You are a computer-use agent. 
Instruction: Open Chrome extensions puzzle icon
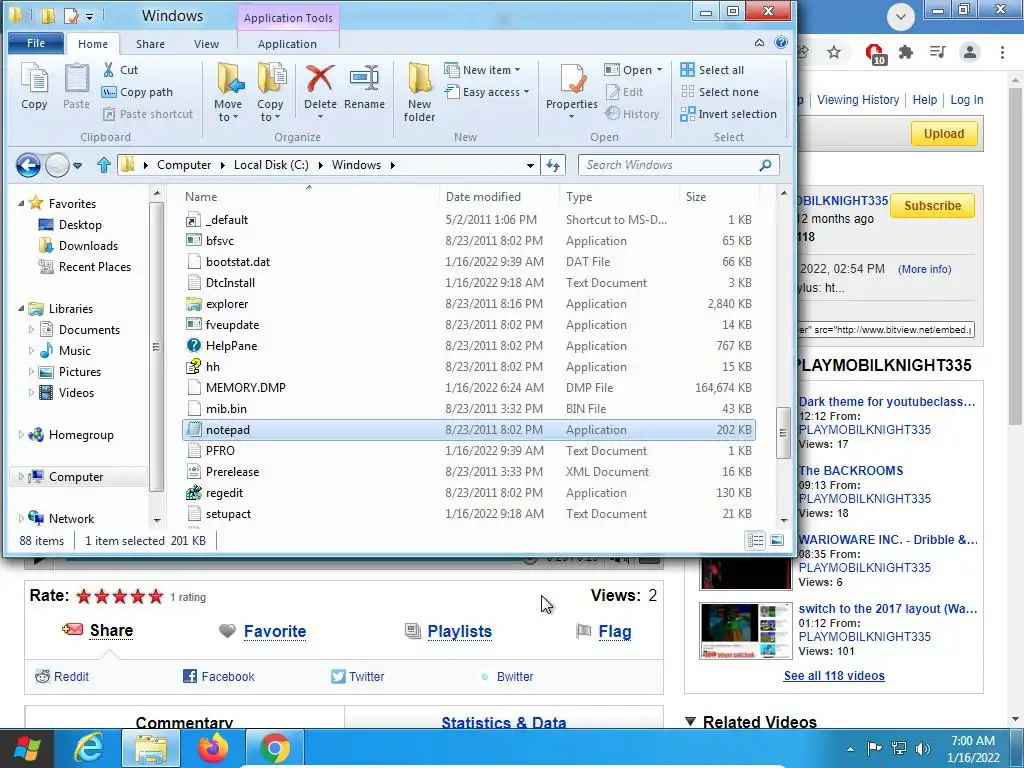906,52
